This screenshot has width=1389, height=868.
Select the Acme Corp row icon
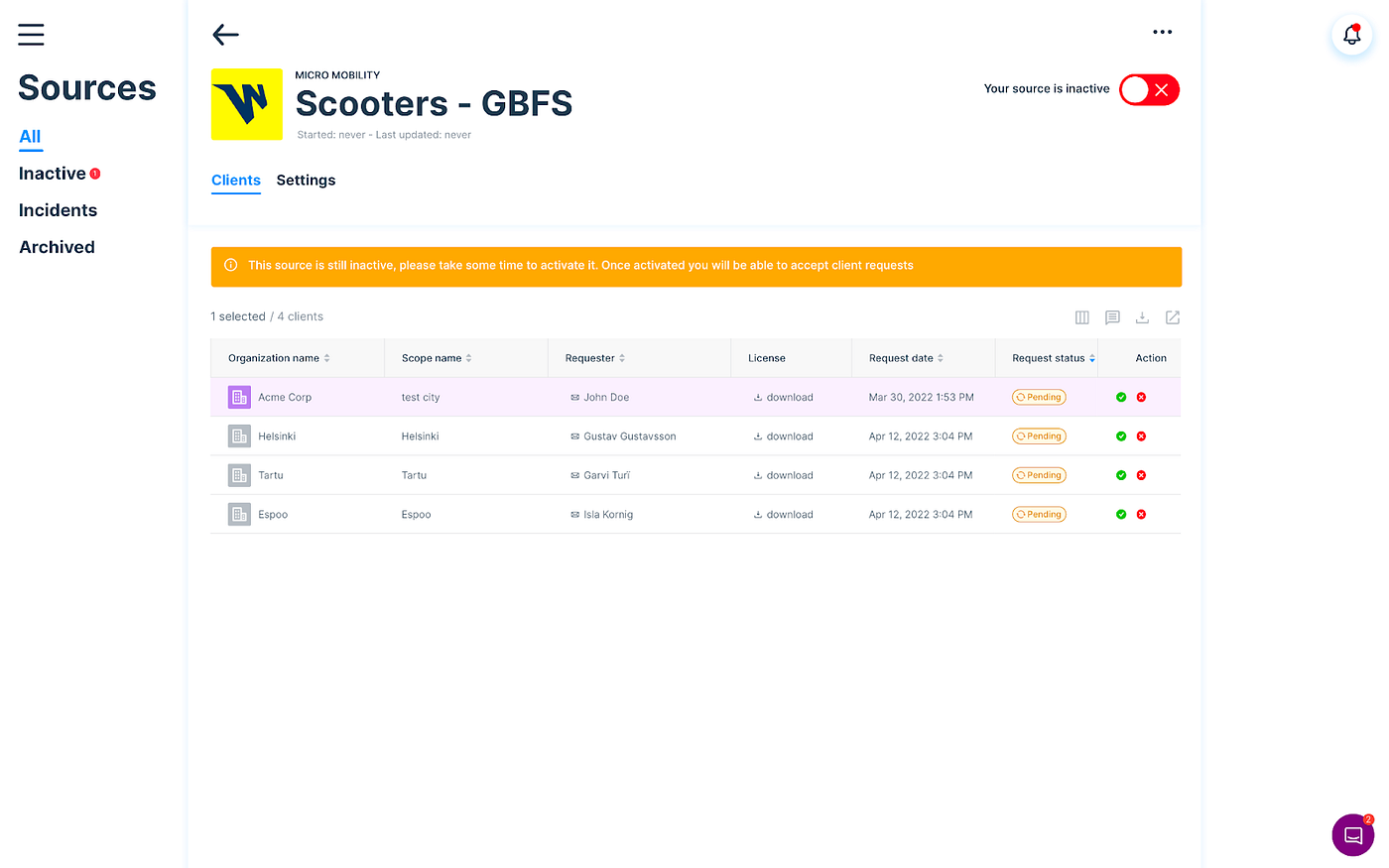click(239, 398)
